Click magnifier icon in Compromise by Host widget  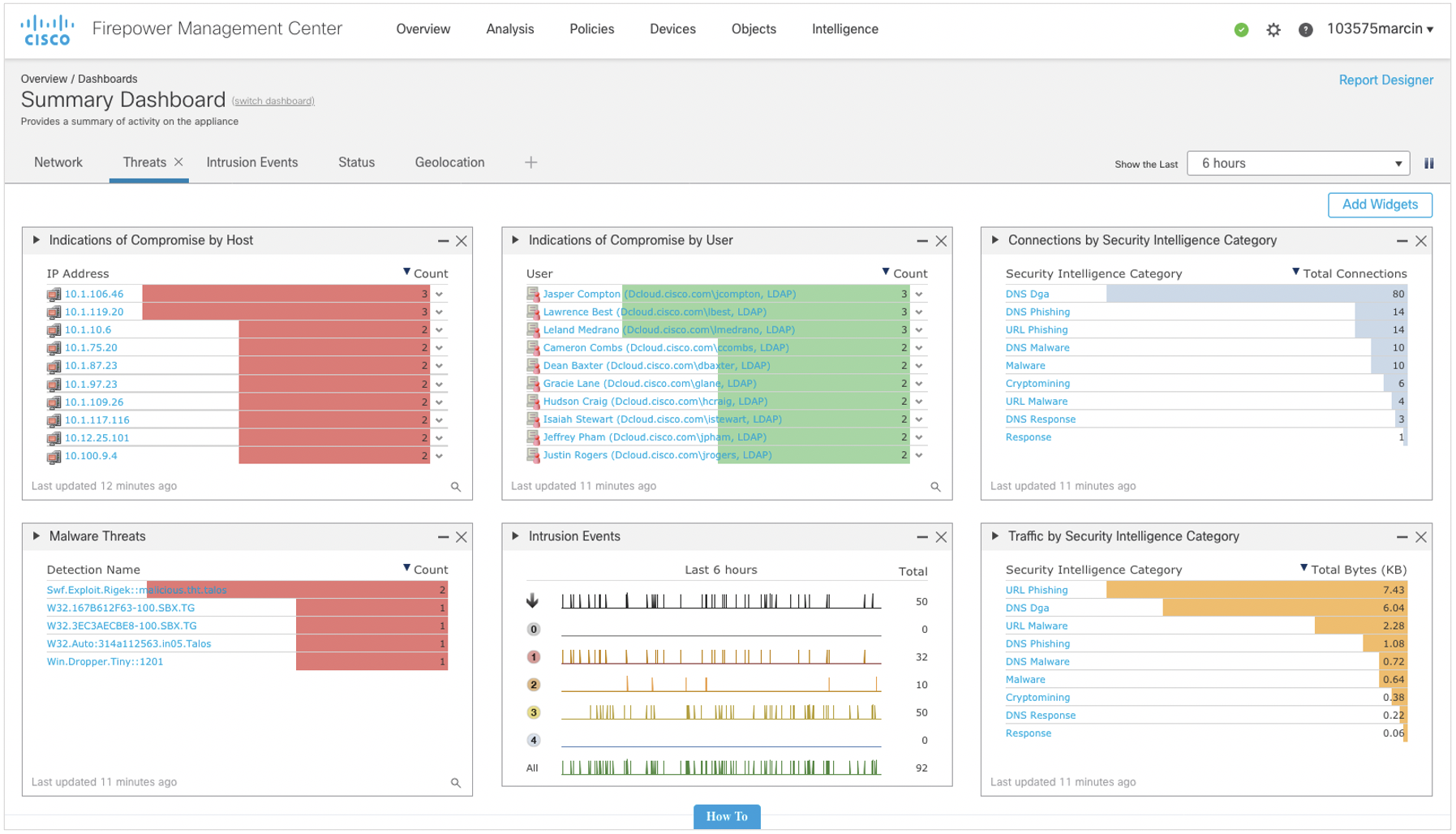tap(456, 487)
